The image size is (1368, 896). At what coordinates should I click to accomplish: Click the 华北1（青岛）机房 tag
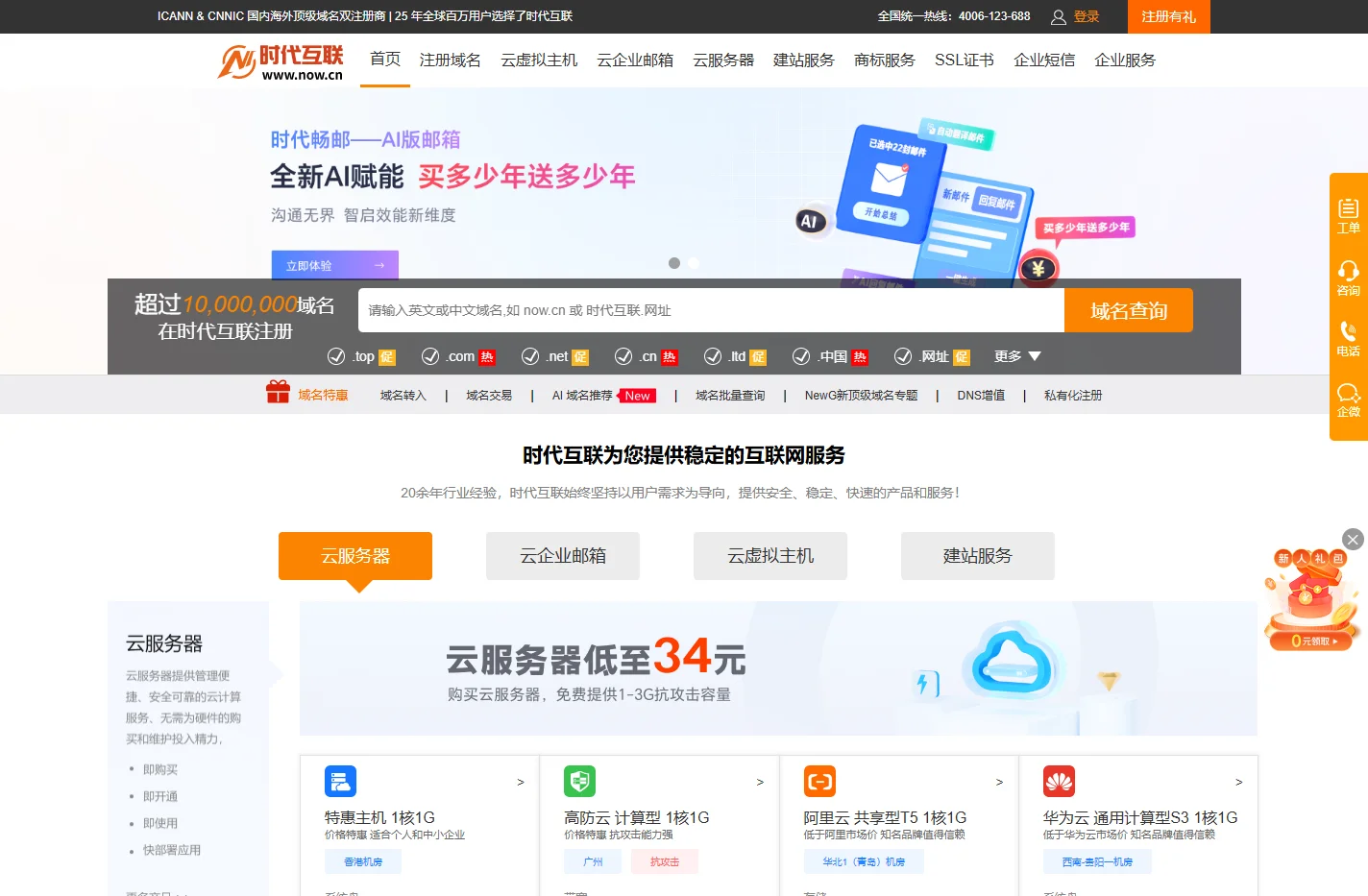pyautogui.click(x=864, y=861)
